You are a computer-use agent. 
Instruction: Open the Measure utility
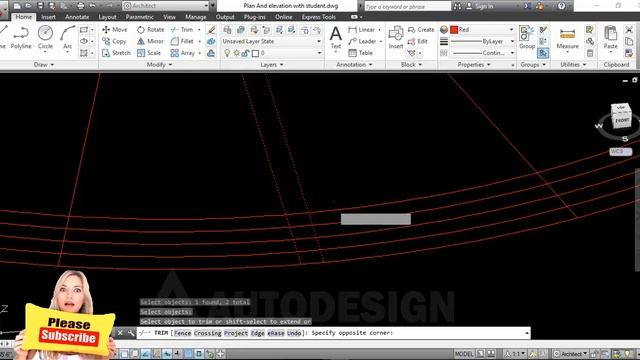pos(567,39)
